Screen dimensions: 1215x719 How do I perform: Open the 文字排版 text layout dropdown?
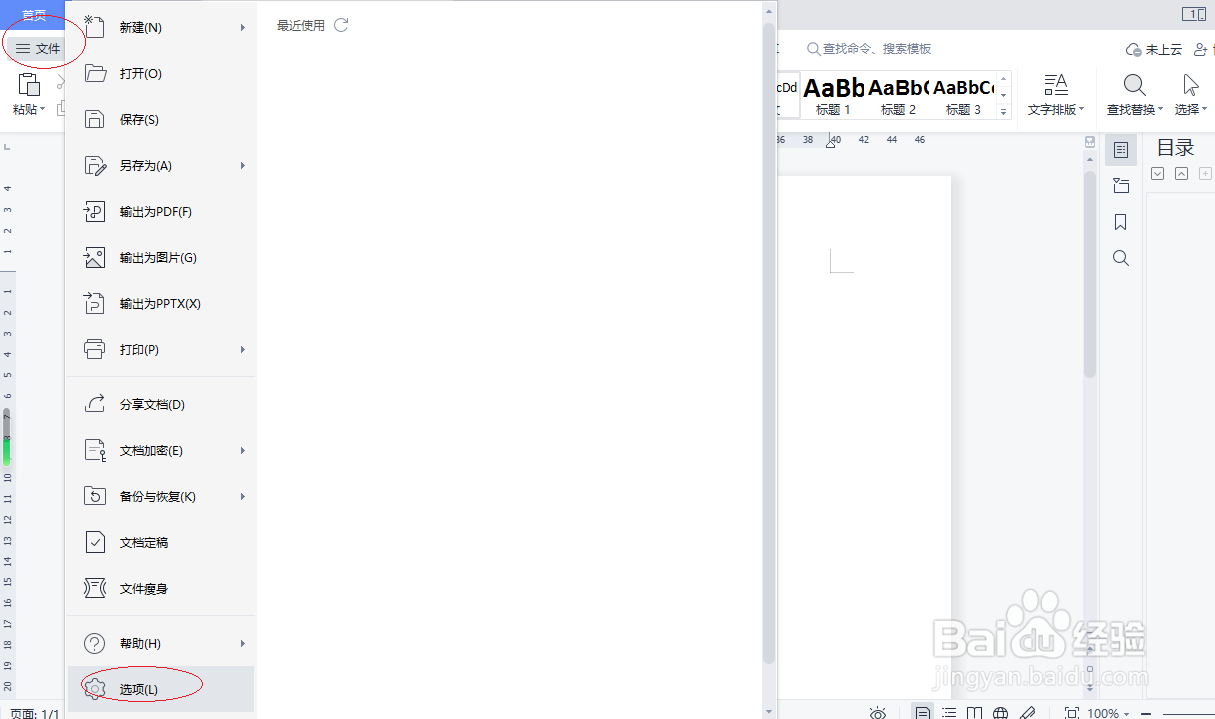1056,95
